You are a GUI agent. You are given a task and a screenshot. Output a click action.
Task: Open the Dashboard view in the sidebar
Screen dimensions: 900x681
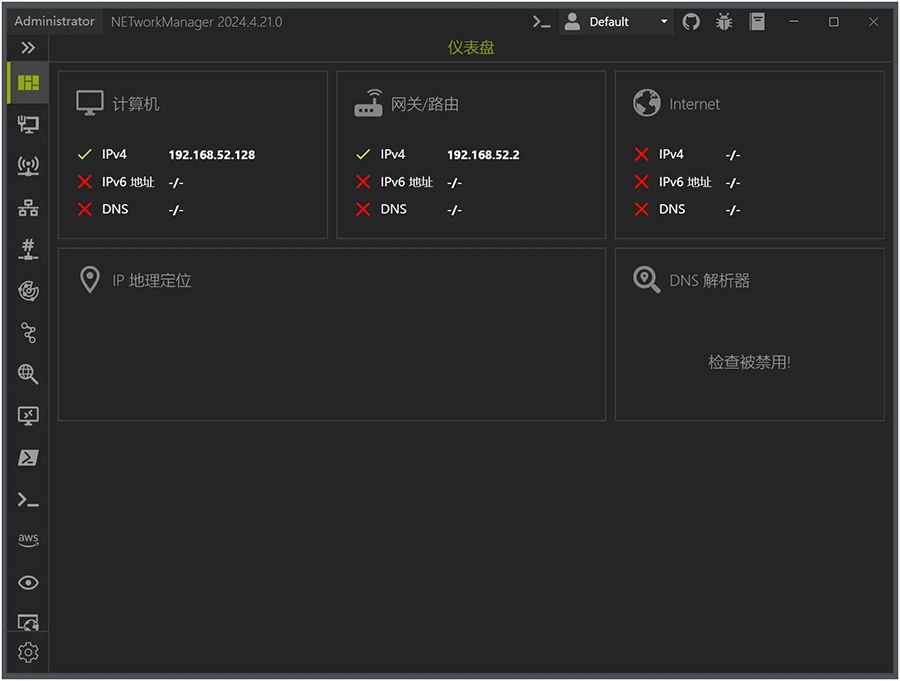click(x=28, y=83)
